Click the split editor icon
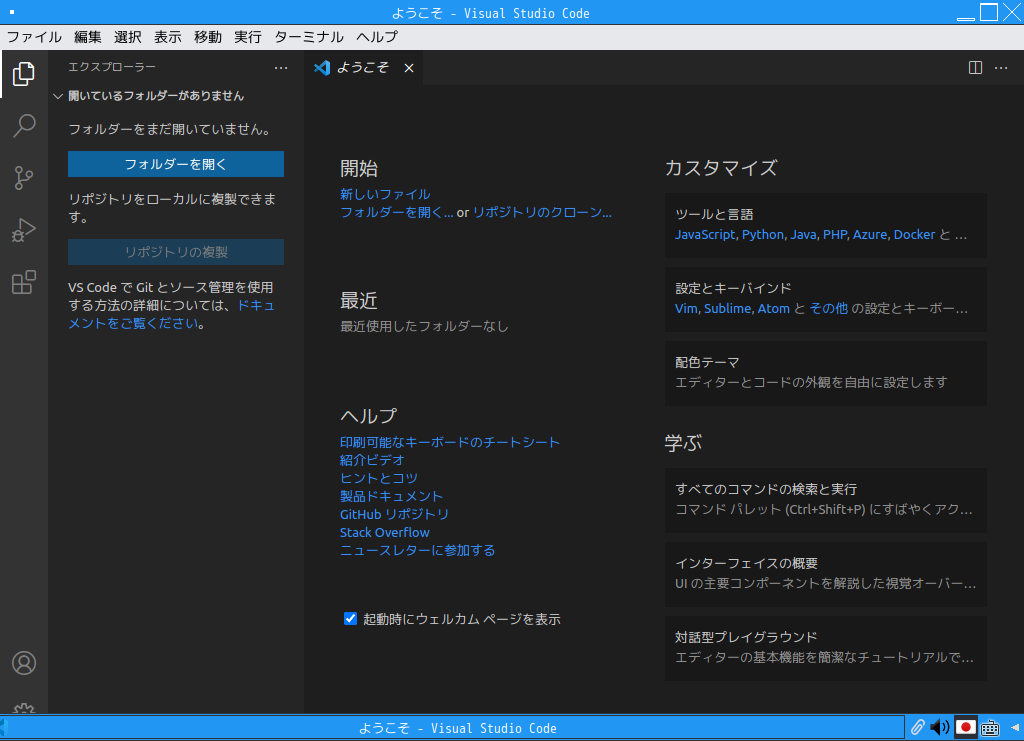Image resolution: width=1024 pixels, height=741 pixels. coord(975,68)
